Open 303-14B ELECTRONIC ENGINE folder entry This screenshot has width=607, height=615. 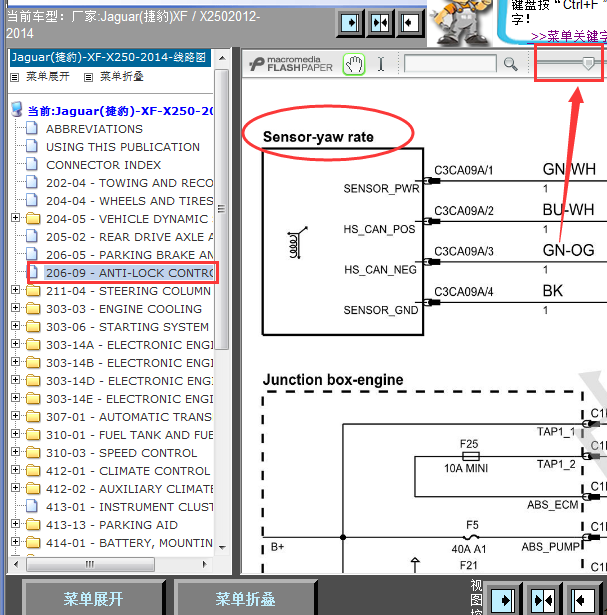129,363
